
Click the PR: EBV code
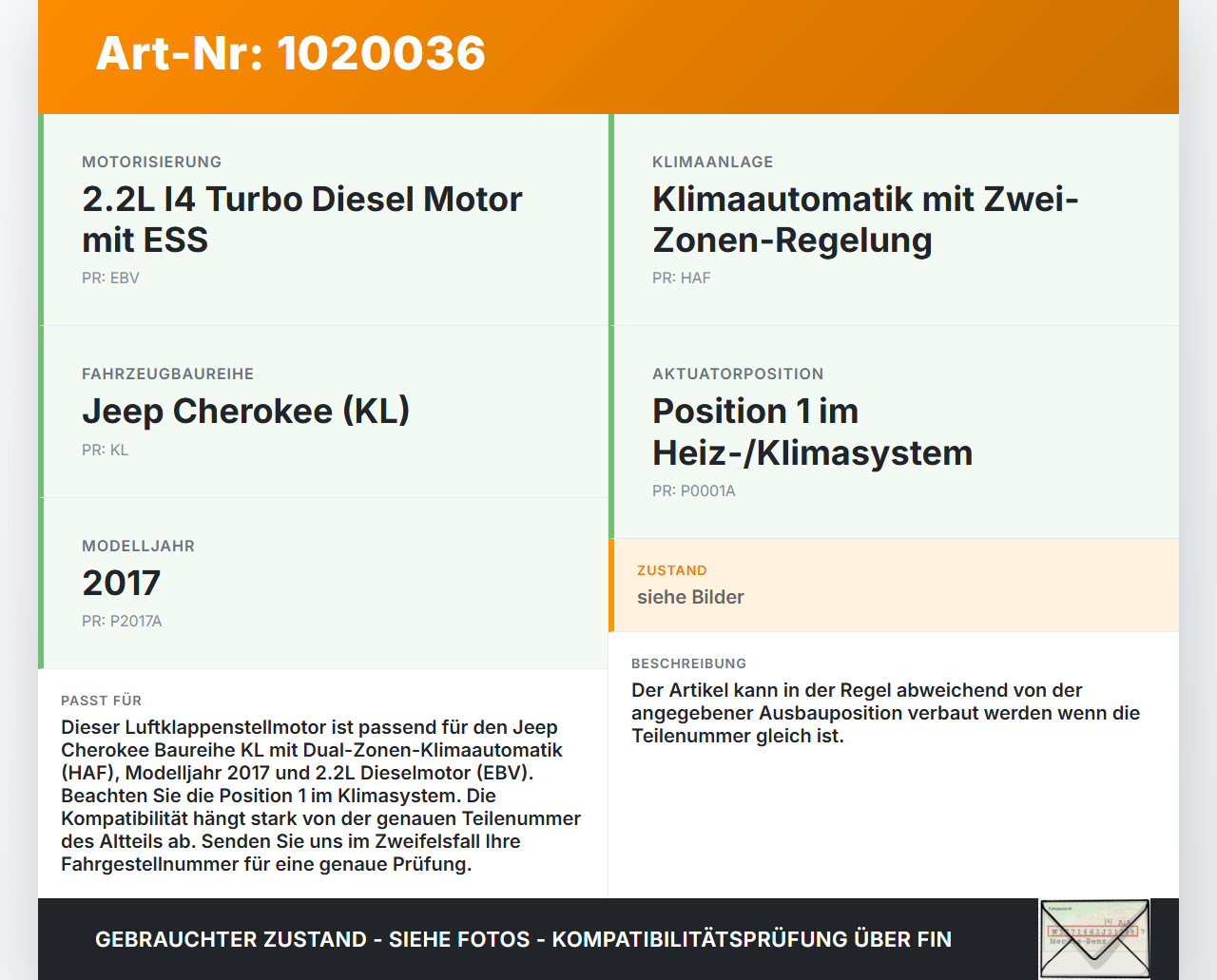click(110, 278)
